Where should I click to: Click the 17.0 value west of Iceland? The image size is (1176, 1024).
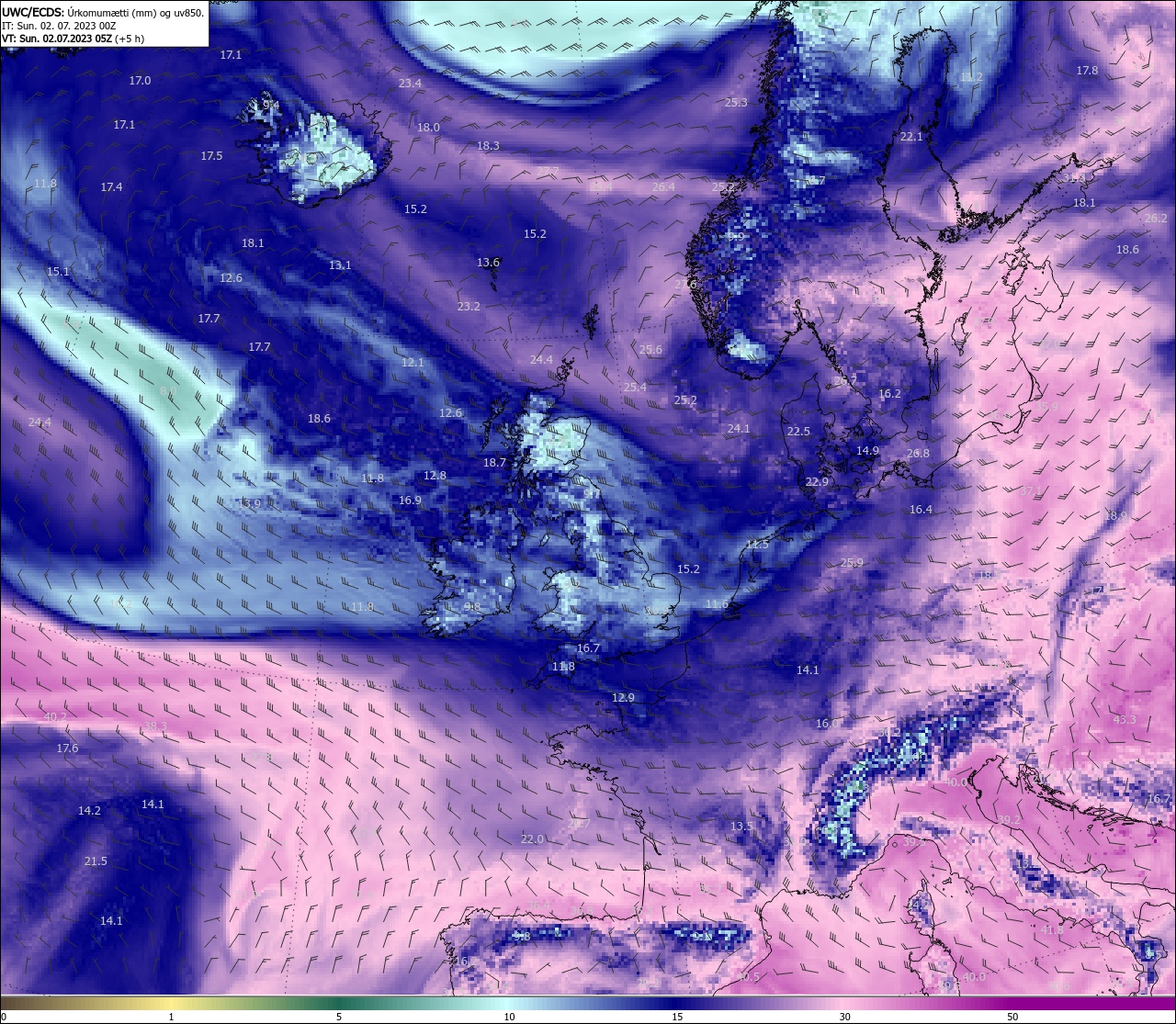pos(140,81)
